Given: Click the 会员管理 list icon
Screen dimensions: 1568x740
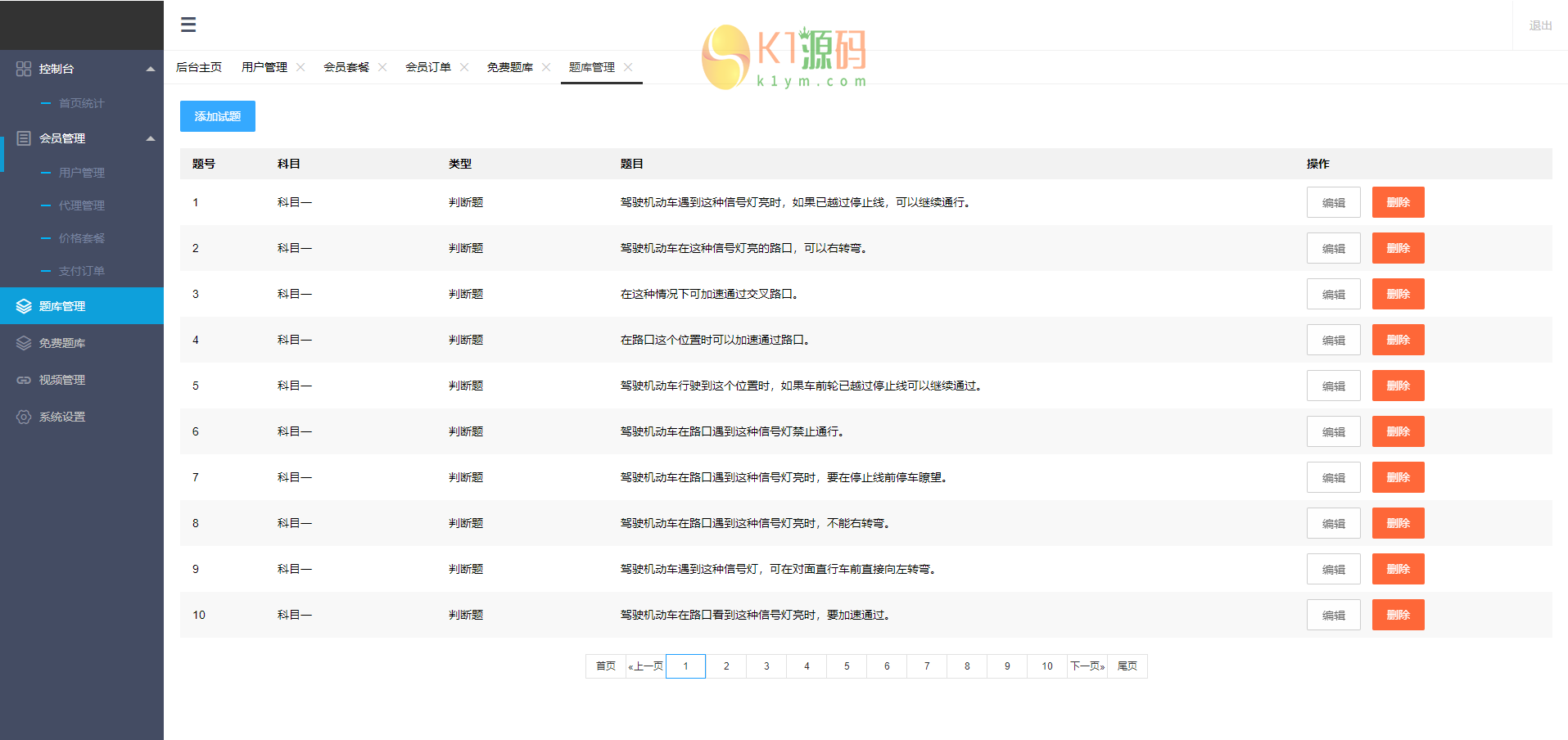Looking at the screenshot, I should pyautogui.click(x=24, y=138).
